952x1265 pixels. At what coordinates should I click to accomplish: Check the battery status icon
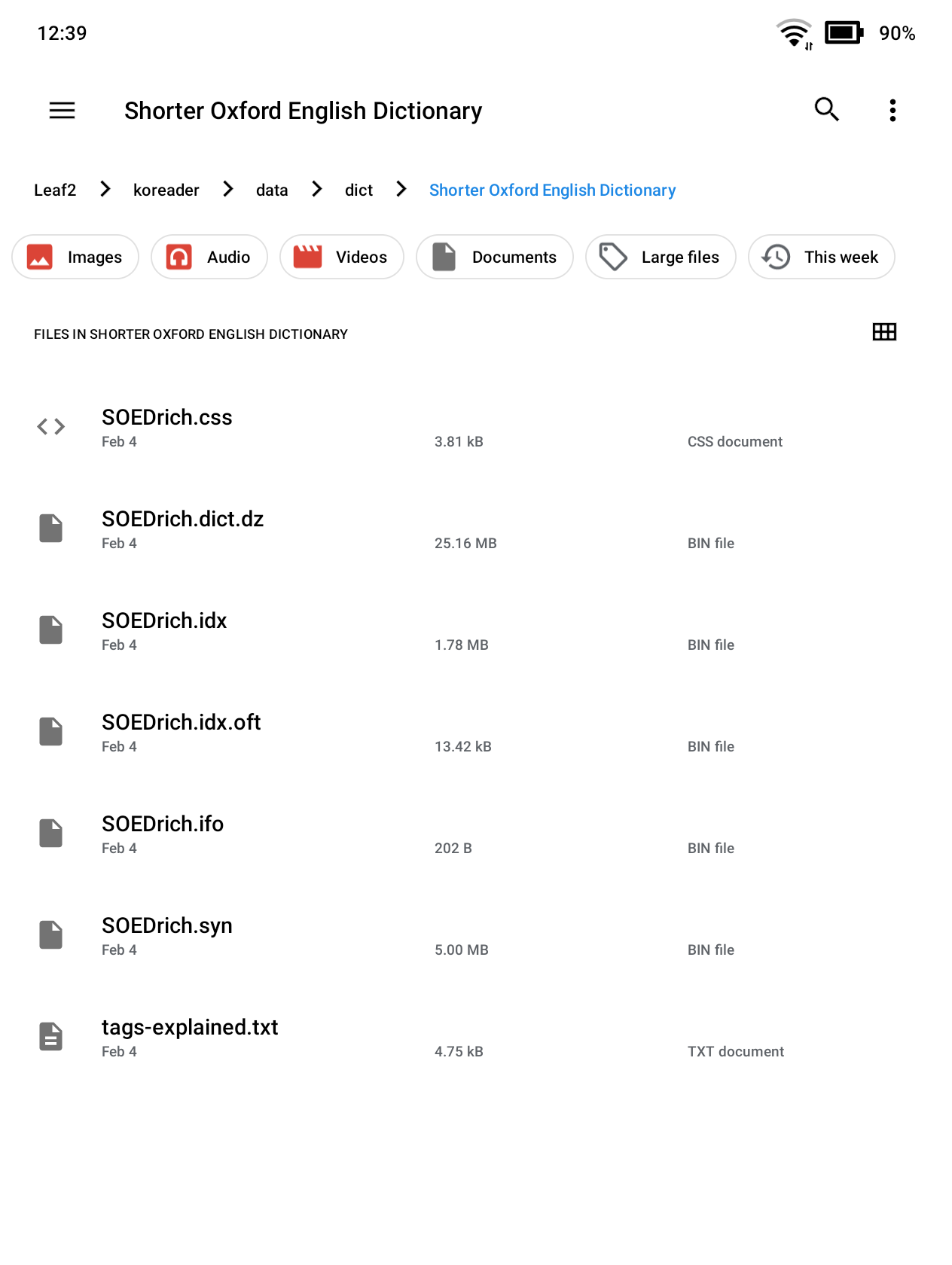point(844,33)
